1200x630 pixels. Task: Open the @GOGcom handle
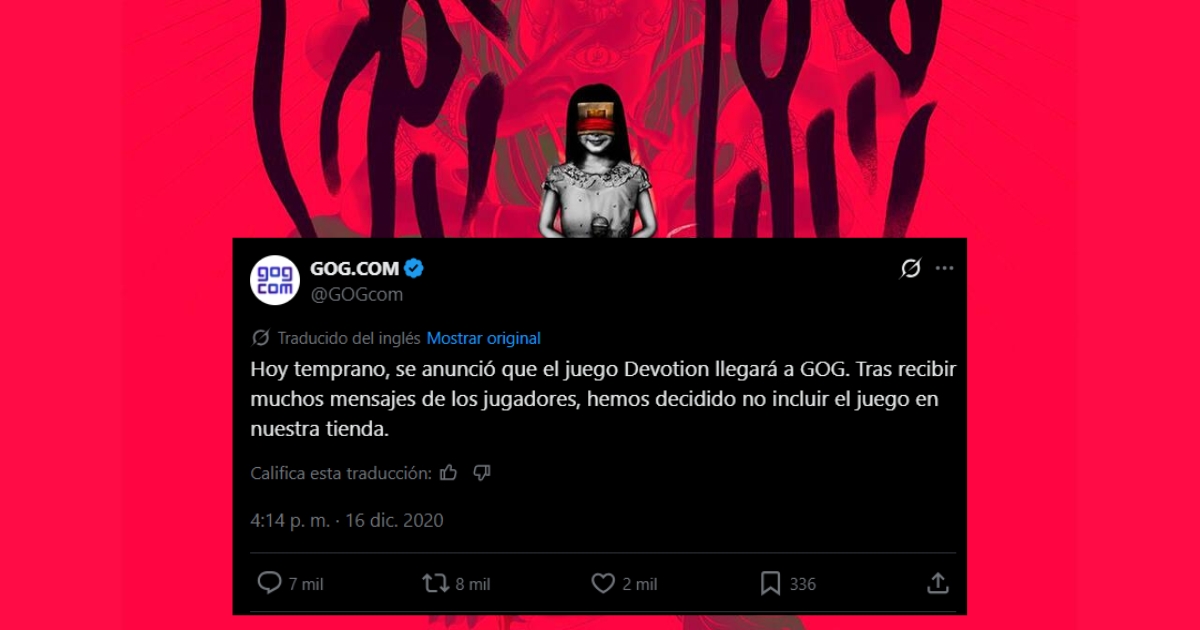pyautogui.click(x=356, y=293)
